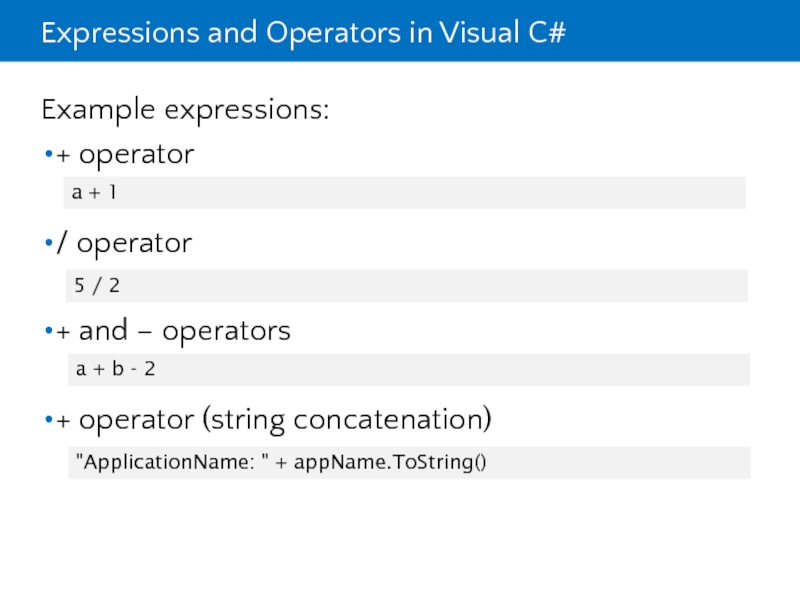Click the empty gray area right of "a + 1"
This screenshot has width=800, height=600.
coord(450,192)
